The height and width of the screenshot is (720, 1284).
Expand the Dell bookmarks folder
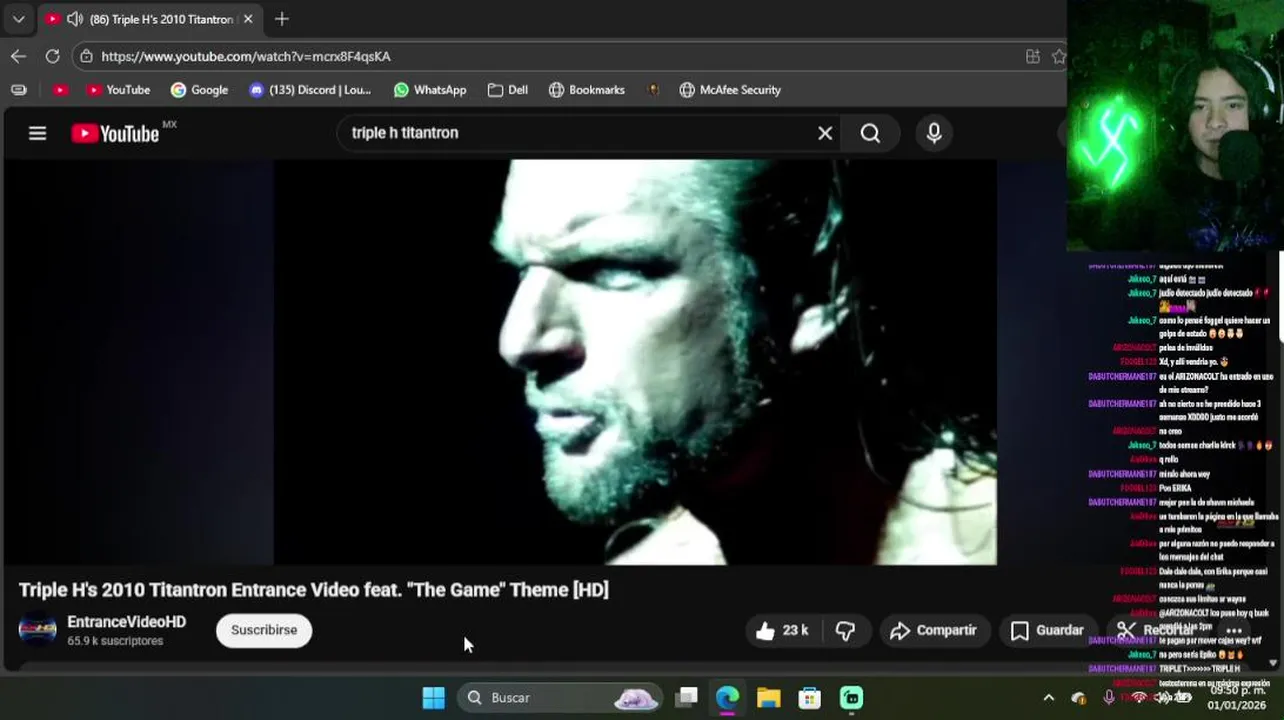tap(508, 90)
